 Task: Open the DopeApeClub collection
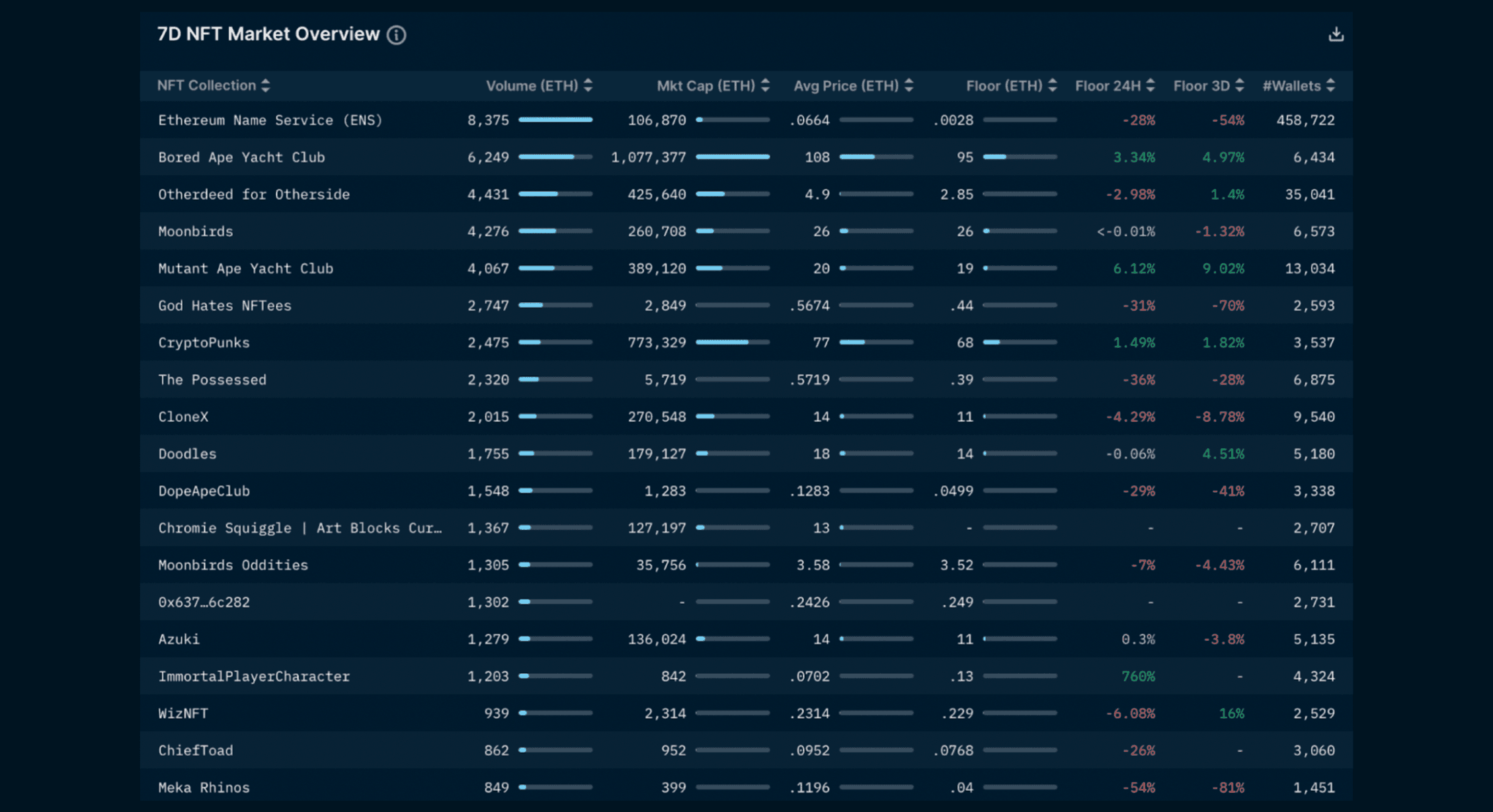[x=204, y=491]
